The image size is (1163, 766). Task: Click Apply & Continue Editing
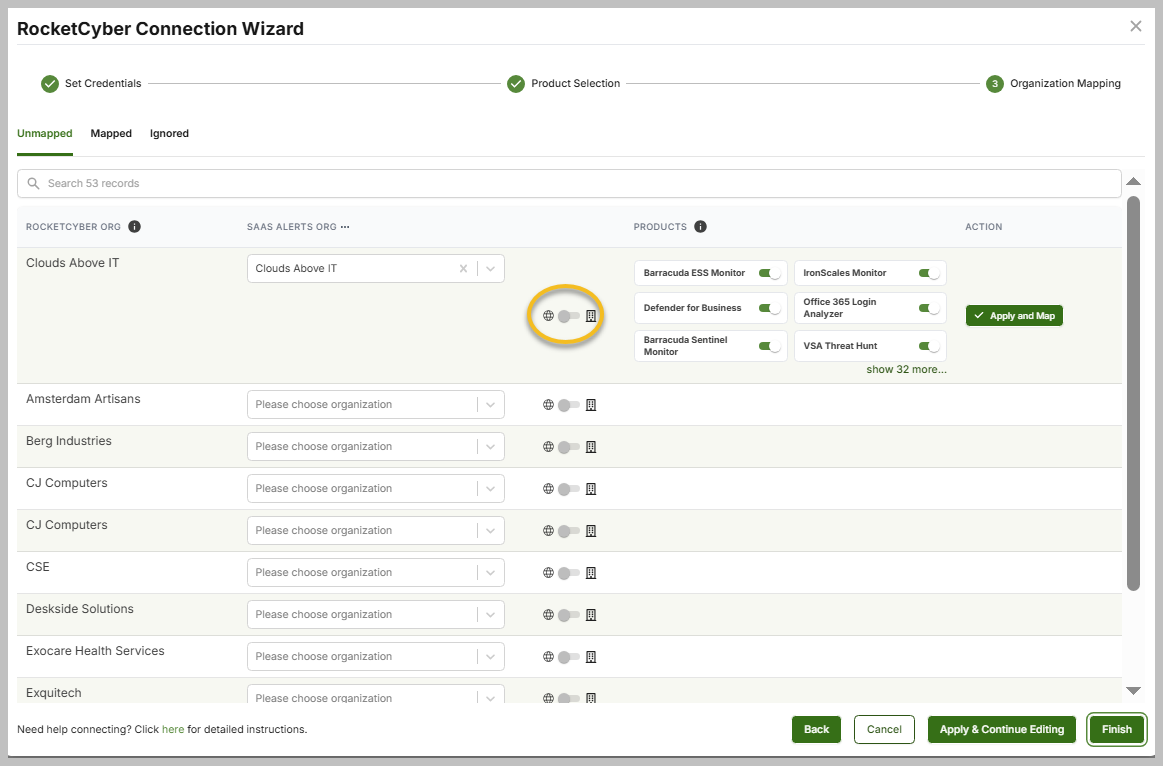1001,730
